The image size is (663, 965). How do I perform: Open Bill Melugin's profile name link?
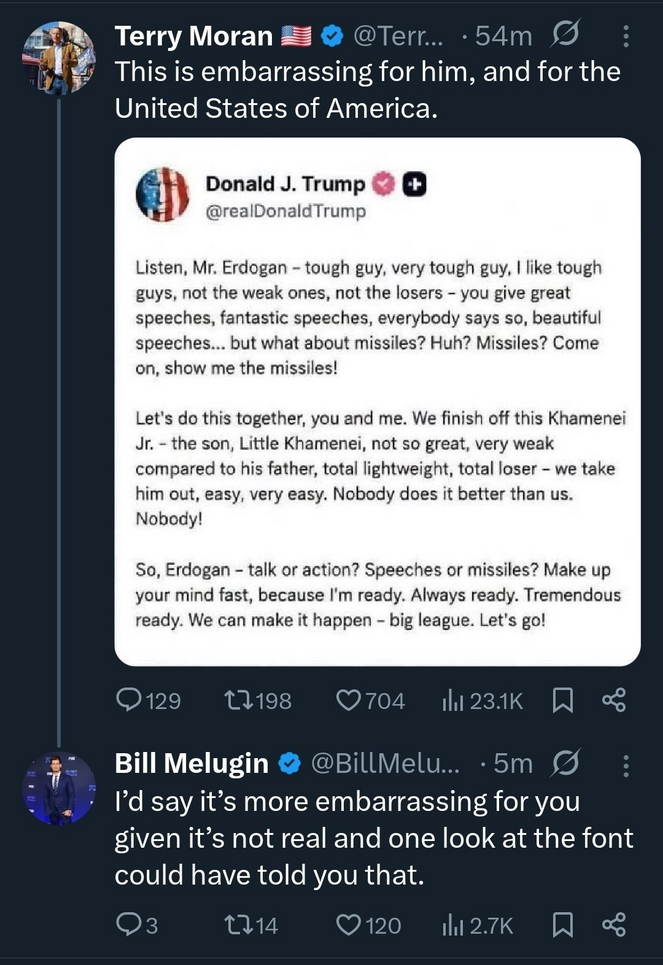pos(192,764)
